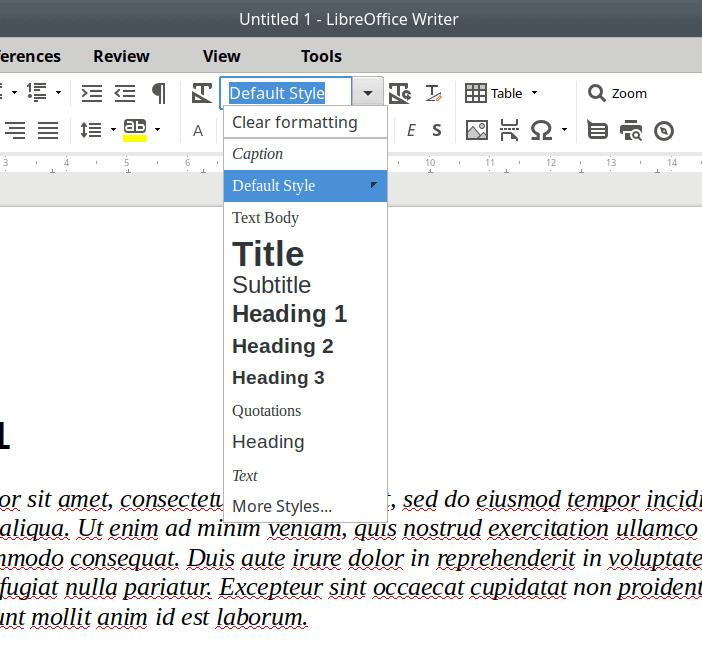702x649 pixels.
Task: Open the Table dropdown arrow
Action: (534, 93)
